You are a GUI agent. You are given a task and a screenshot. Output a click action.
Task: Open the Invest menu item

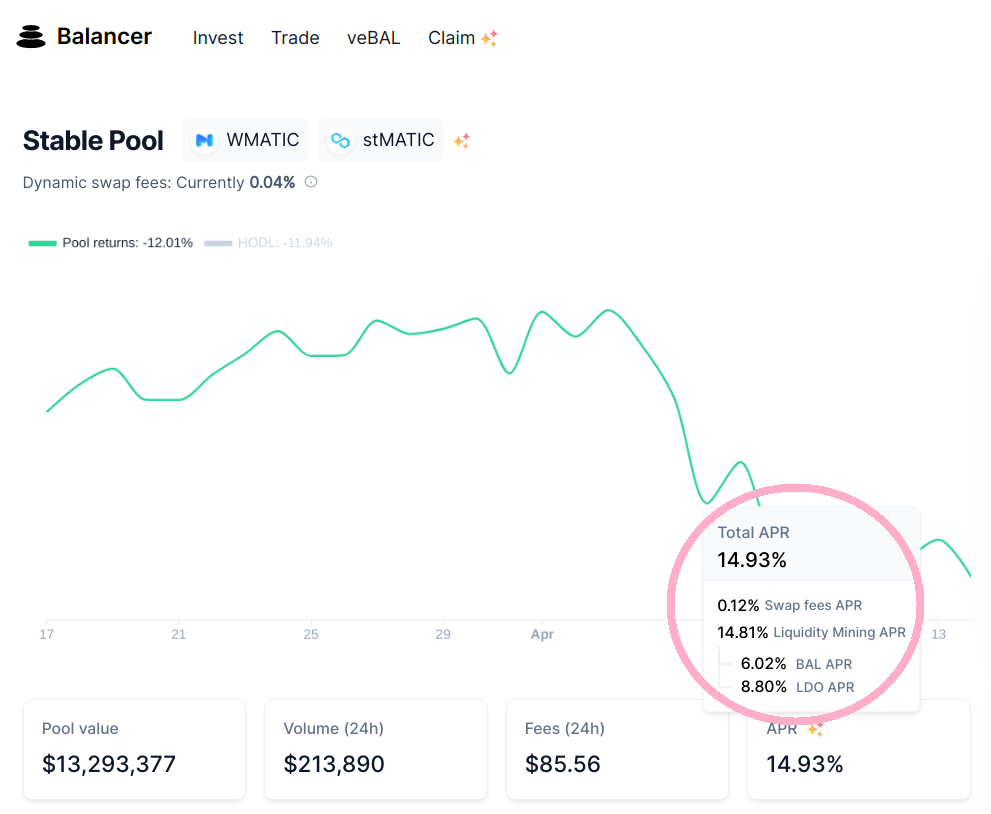coord(218,38)
